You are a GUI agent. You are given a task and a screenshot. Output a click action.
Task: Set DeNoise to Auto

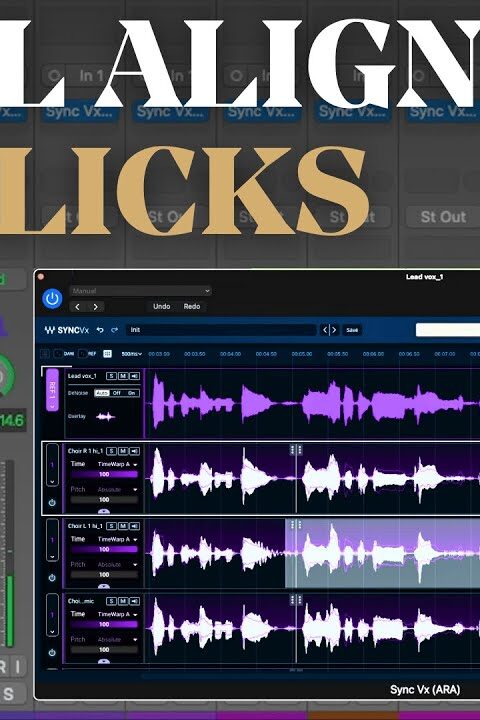pyautogui.click(x=102, y=393)
